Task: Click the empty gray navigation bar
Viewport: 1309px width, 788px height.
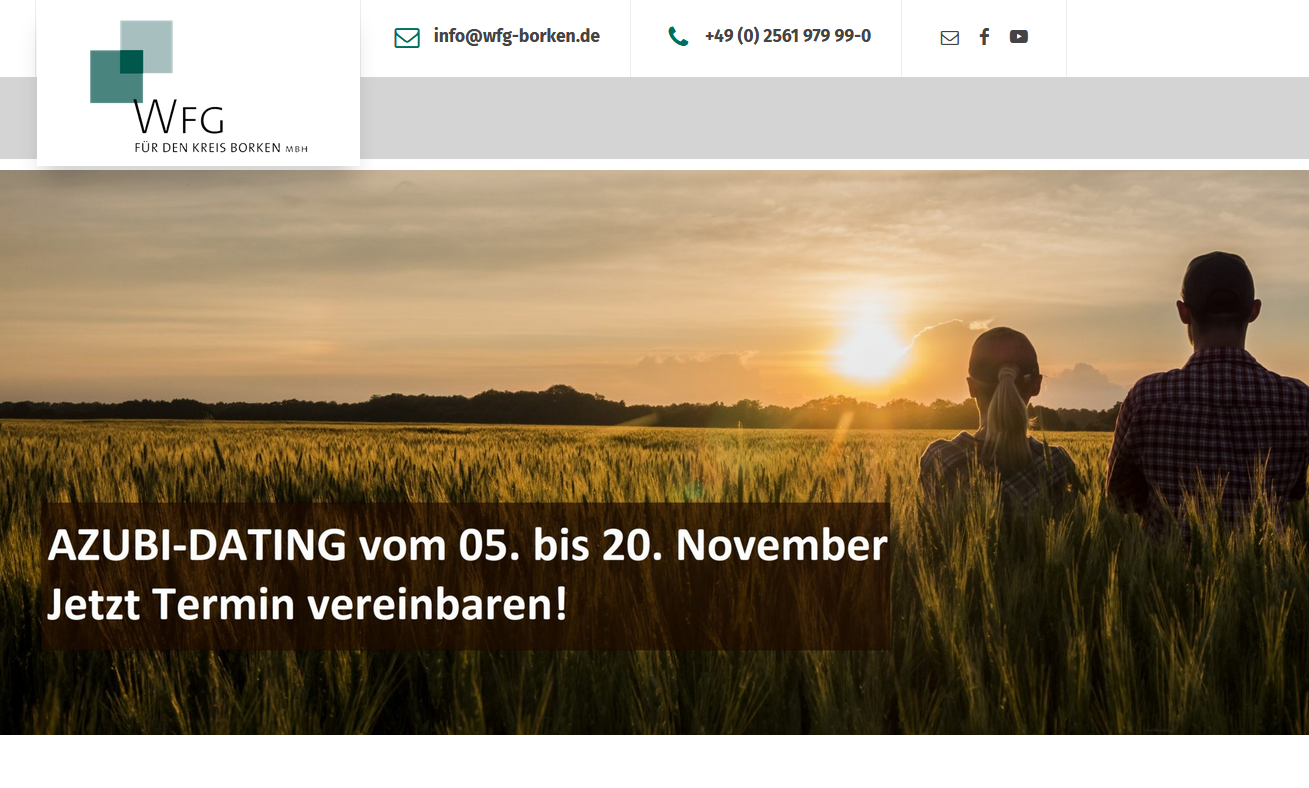Action: point(834,117)
